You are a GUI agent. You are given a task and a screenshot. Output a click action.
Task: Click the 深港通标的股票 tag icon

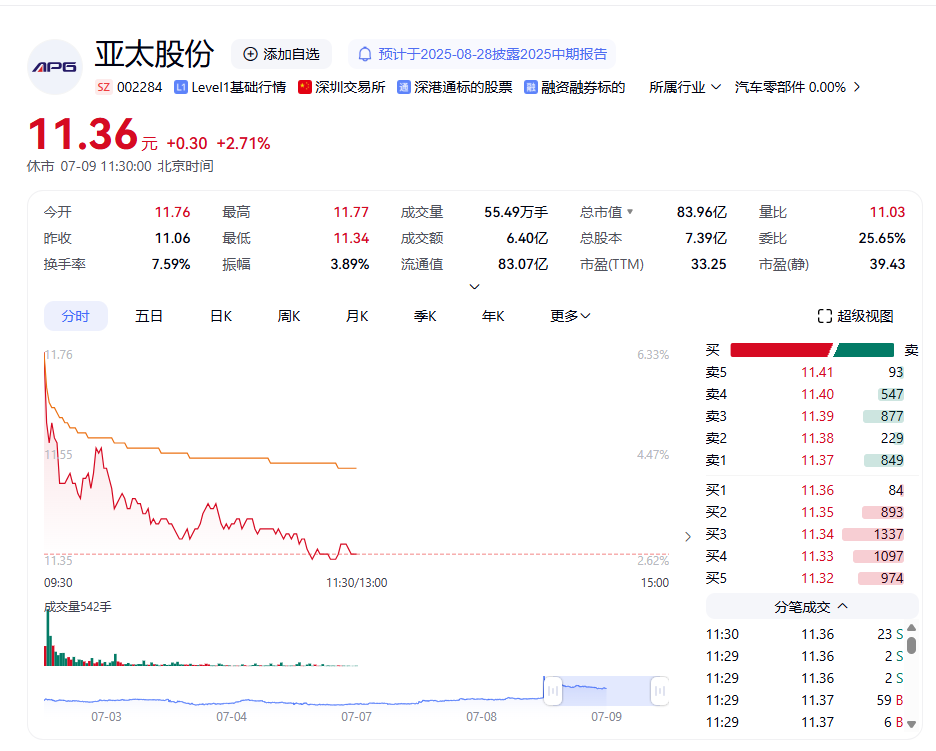pyautogui.click(x=404, y=87)
